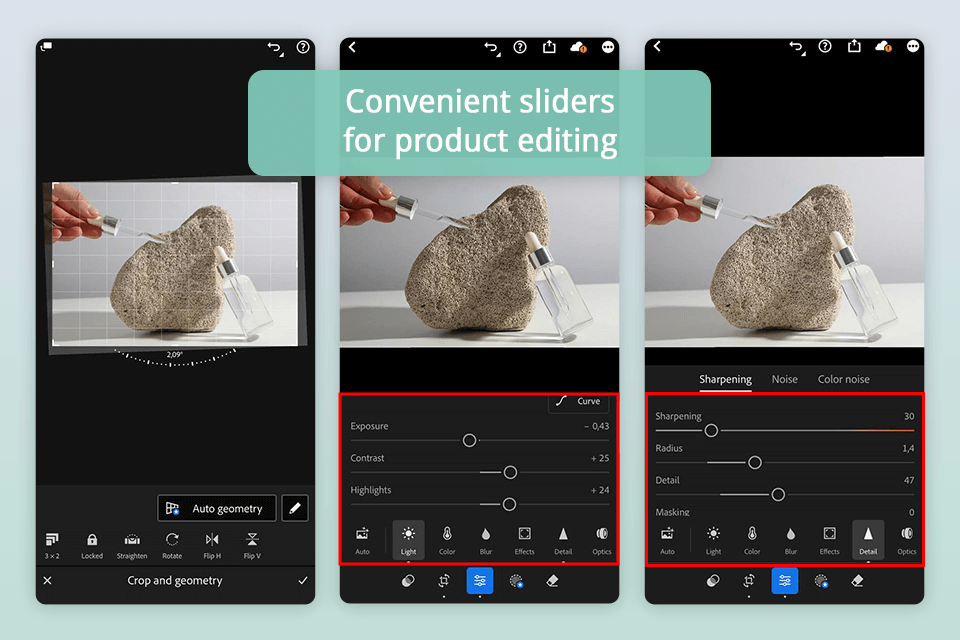Tap blue Edit sliders button in right screen
This screenshot has height=640, width=960.
coord(785,581)
